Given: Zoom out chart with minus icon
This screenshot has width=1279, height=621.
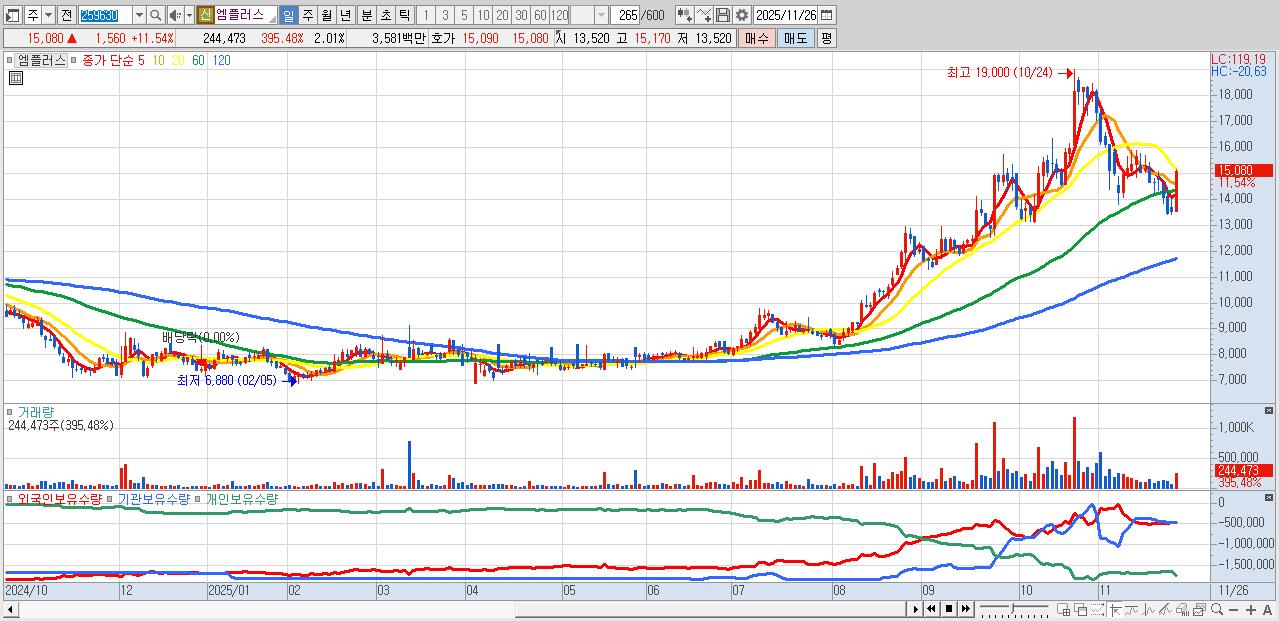Looking at the screenshot, I should 1233,609.
